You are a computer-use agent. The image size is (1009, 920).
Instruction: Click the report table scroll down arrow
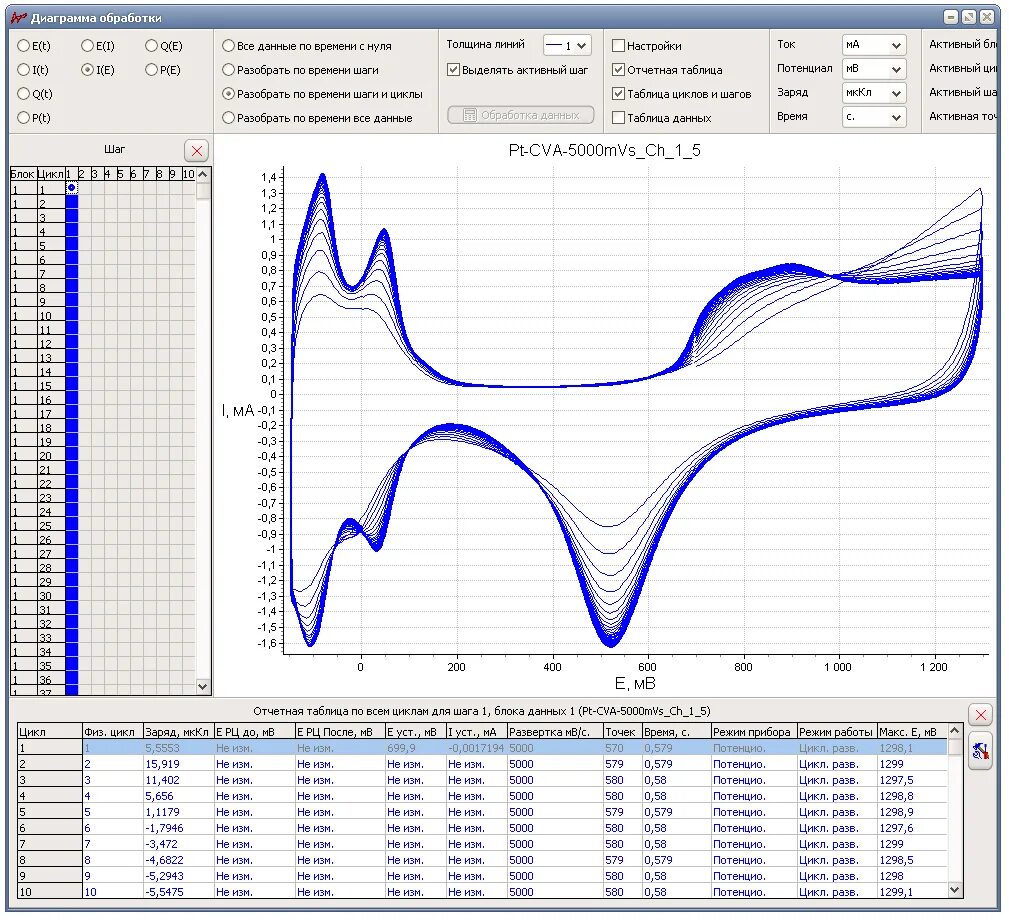(955, 890)
